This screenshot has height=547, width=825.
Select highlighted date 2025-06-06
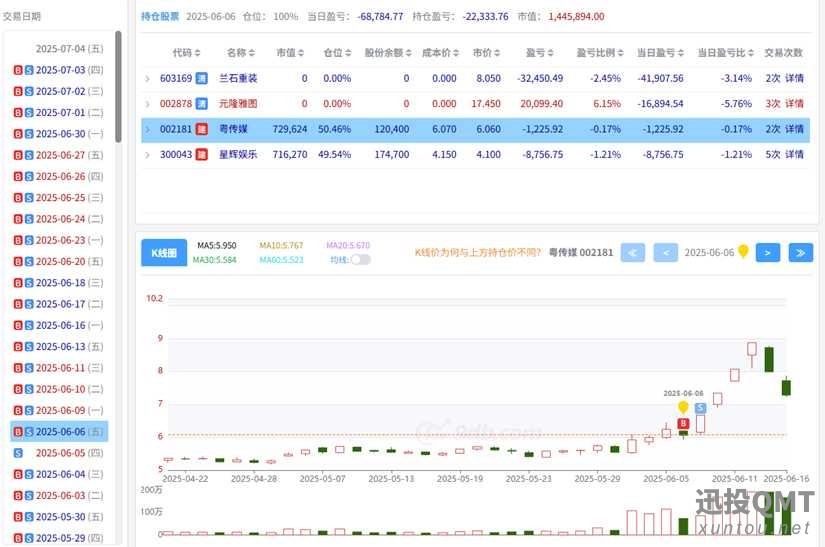[59, 431]
